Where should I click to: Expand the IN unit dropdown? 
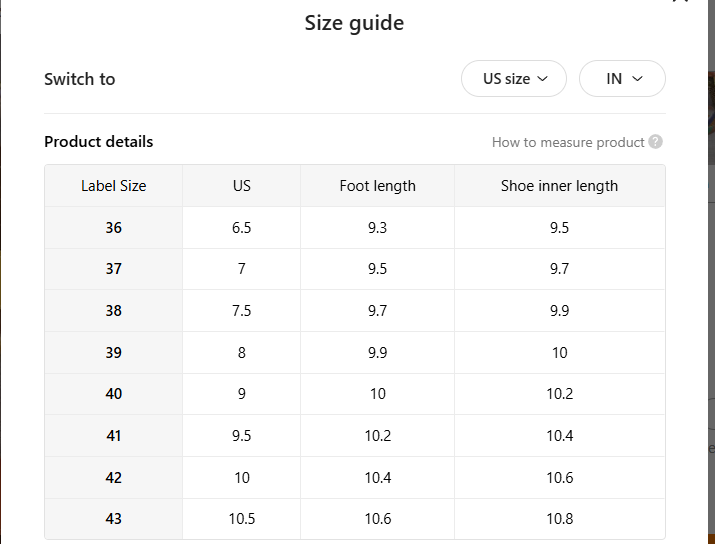point(622,79)
